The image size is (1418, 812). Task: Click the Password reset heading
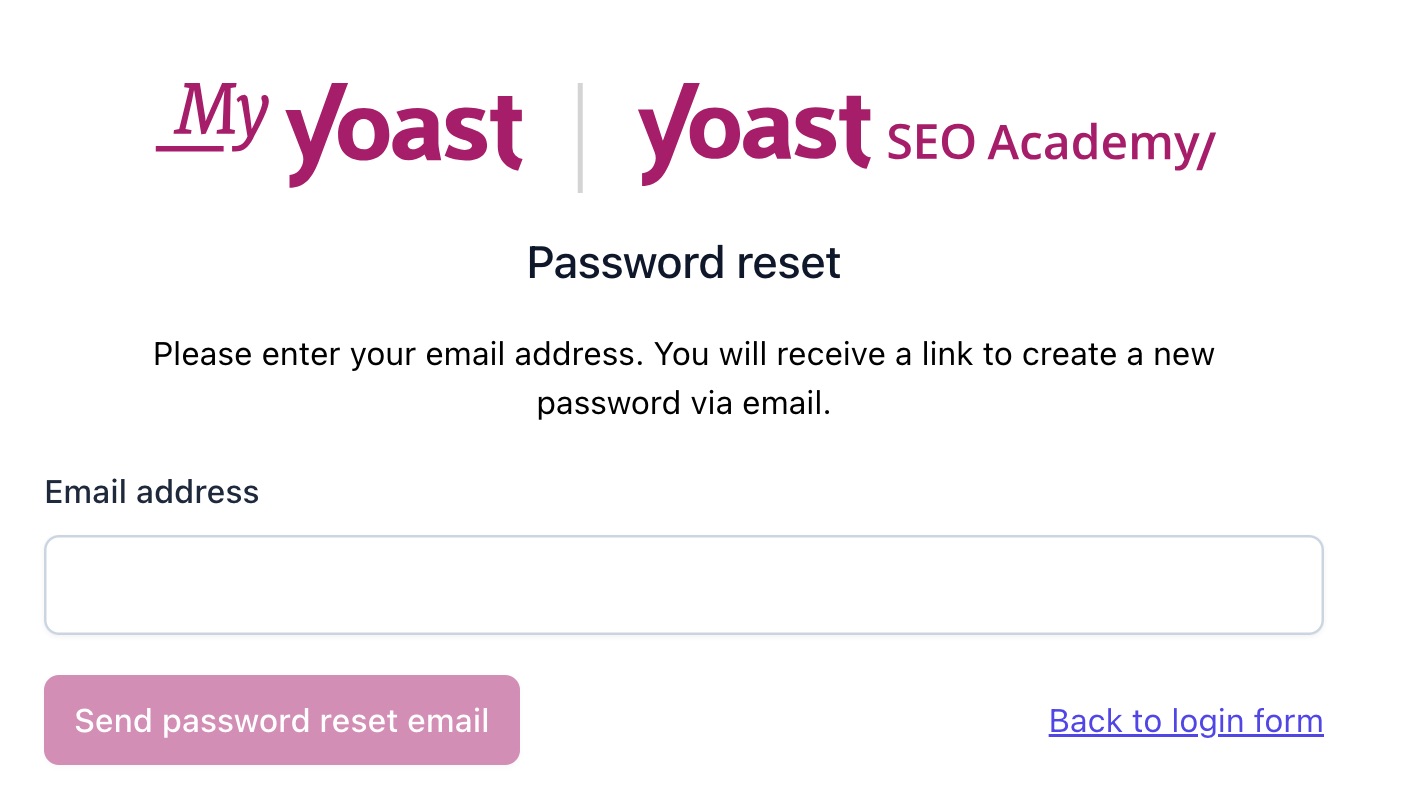tap(684, 263)
